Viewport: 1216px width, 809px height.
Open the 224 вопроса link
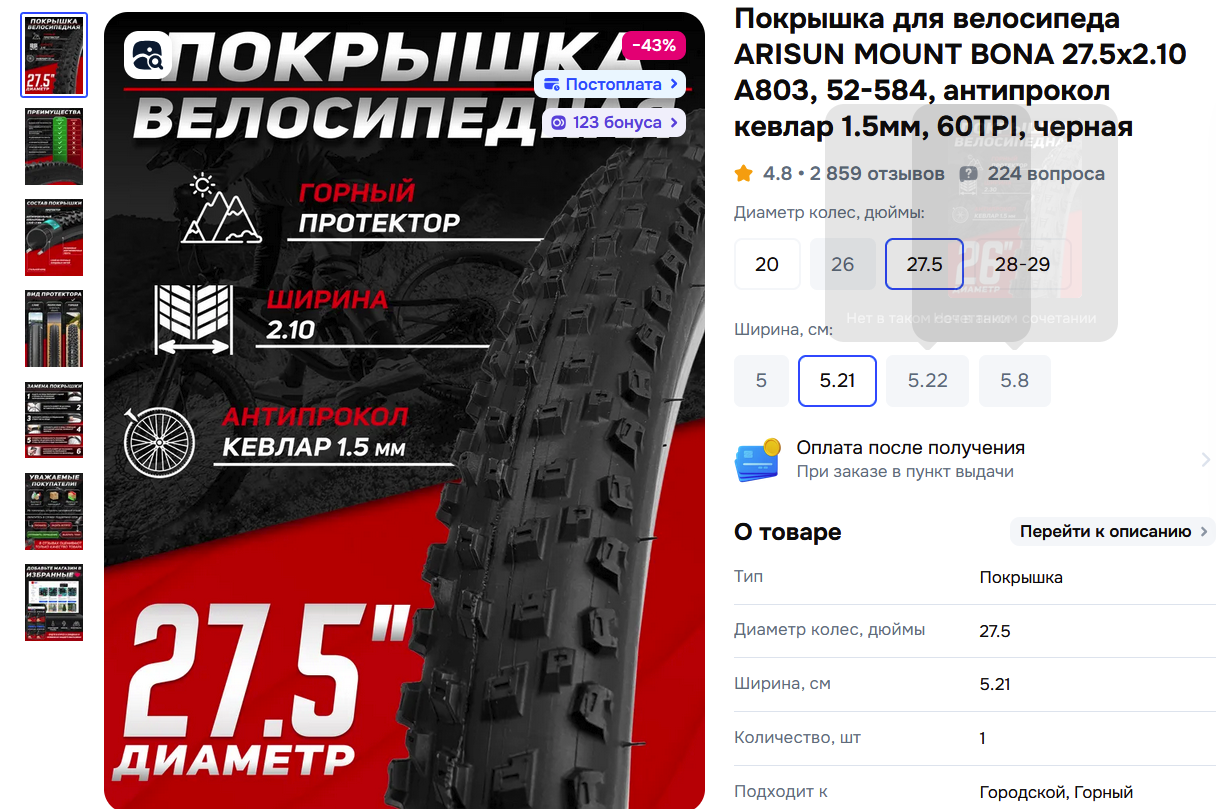pos(1046,174)
